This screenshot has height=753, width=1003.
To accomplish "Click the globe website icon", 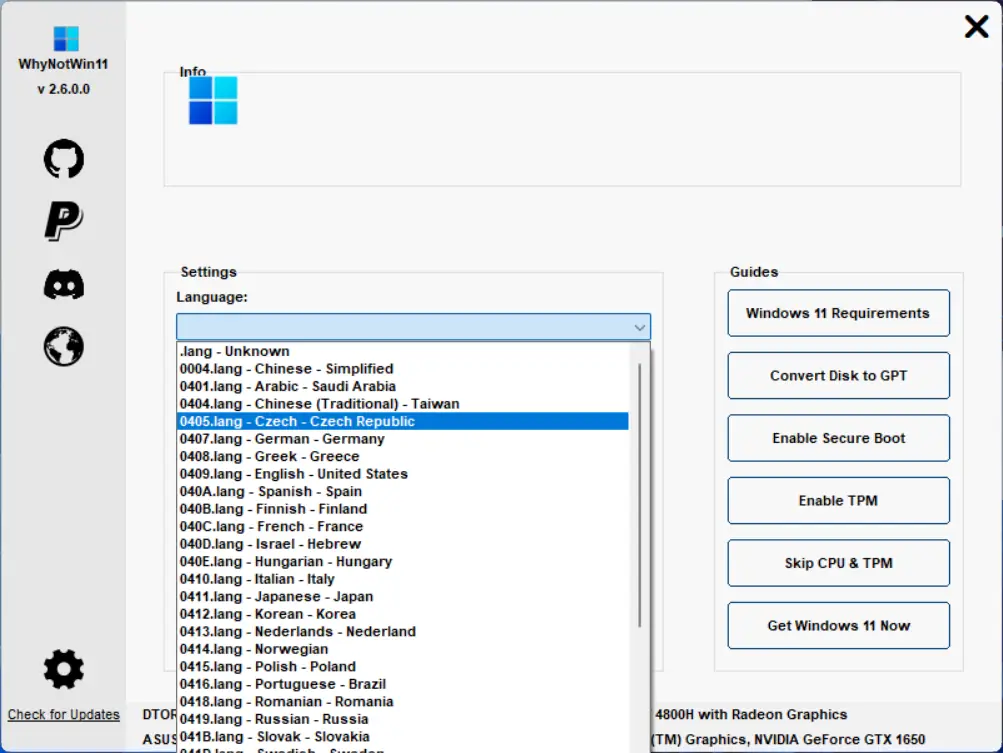I will 64,347.
